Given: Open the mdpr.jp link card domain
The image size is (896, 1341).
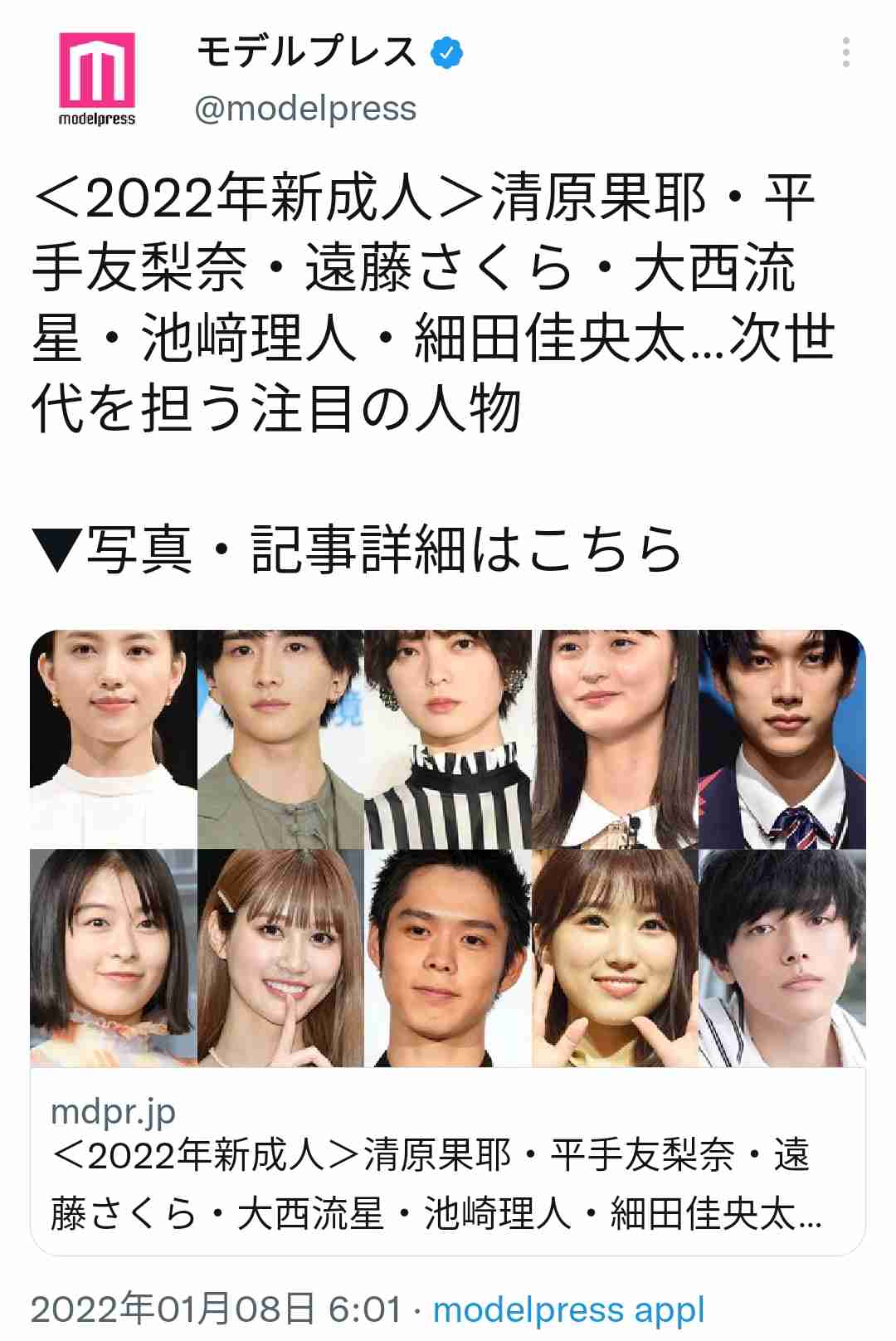Looking at the screenshot, I should [113, 1112].
